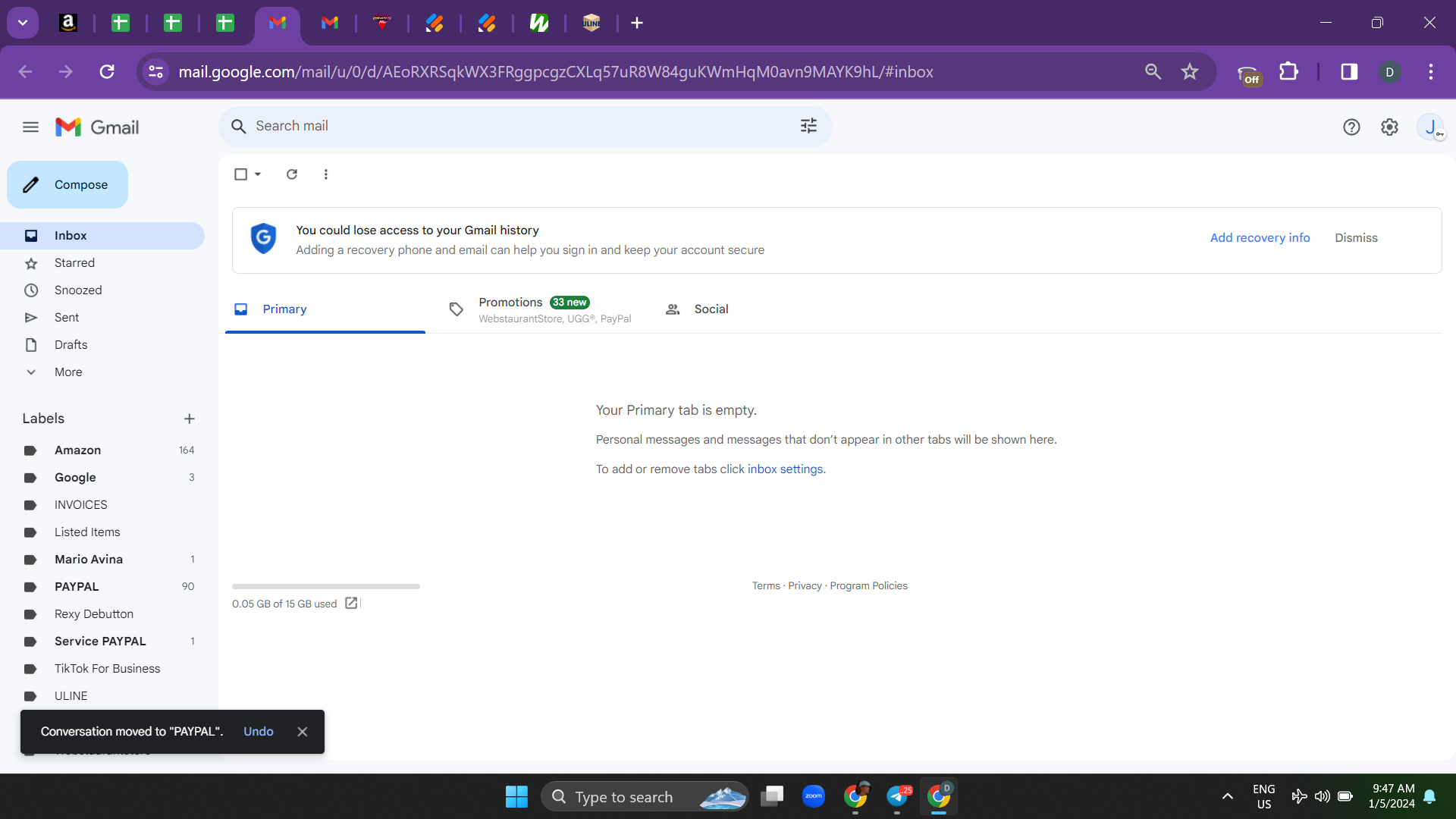This screenshot has width=1456, height=819.
Task: Open the Terms link
Action: click(x=766, y=585)
